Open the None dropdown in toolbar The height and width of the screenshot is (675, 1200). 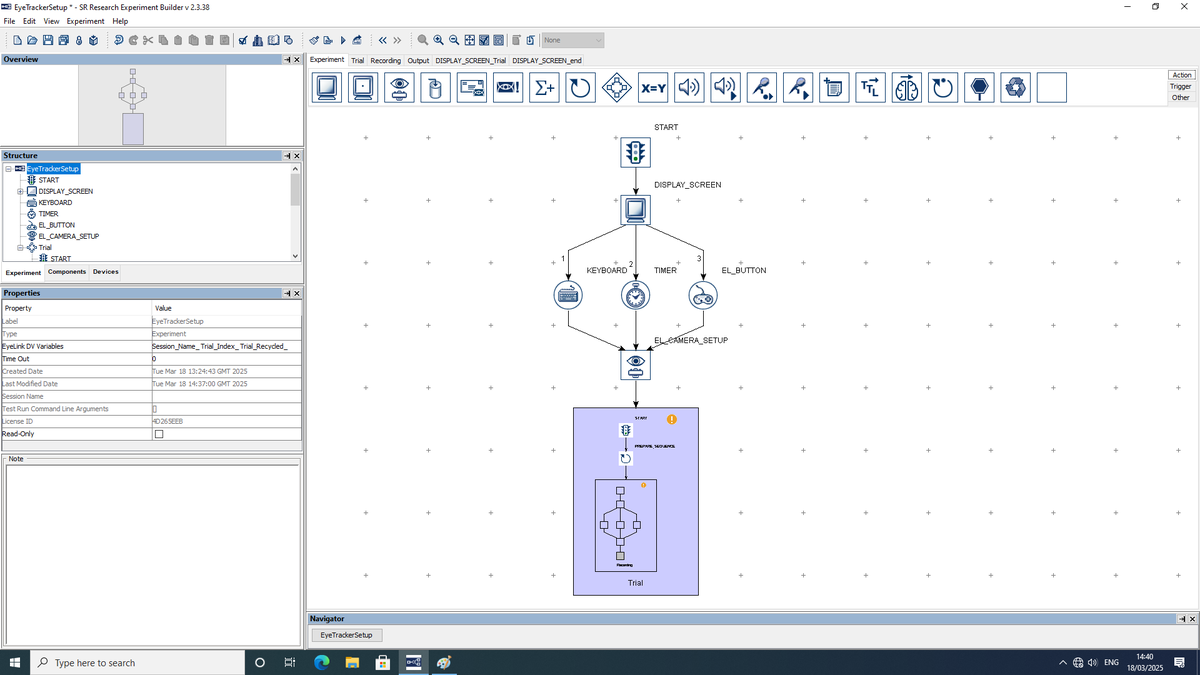[572, 40]
